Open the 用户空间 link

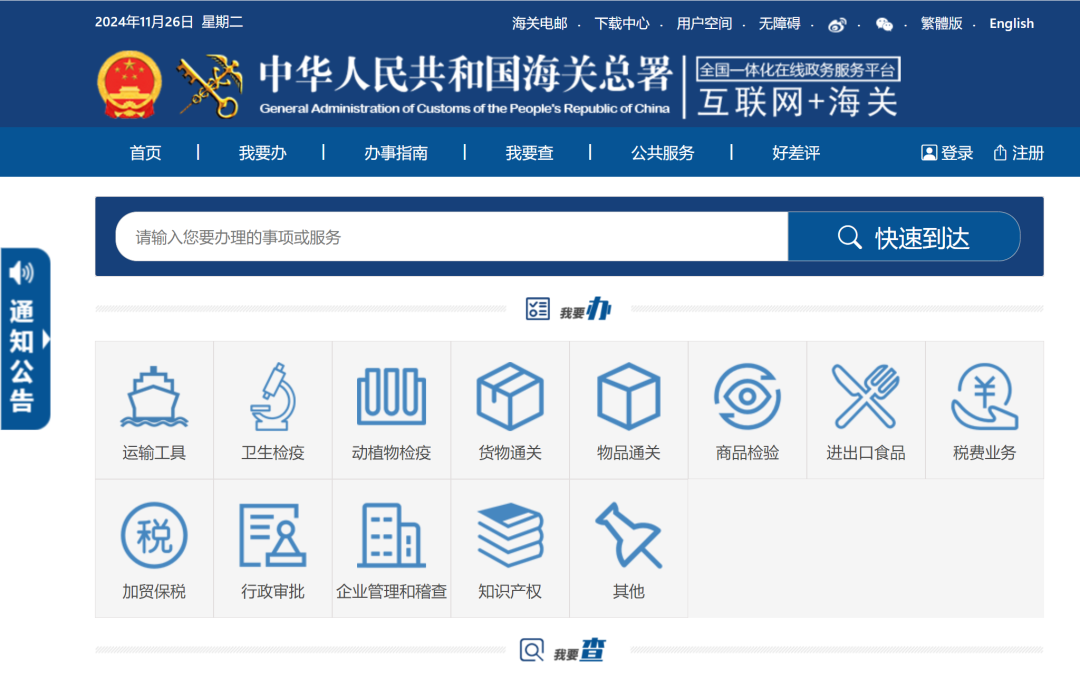coord(704,23)
